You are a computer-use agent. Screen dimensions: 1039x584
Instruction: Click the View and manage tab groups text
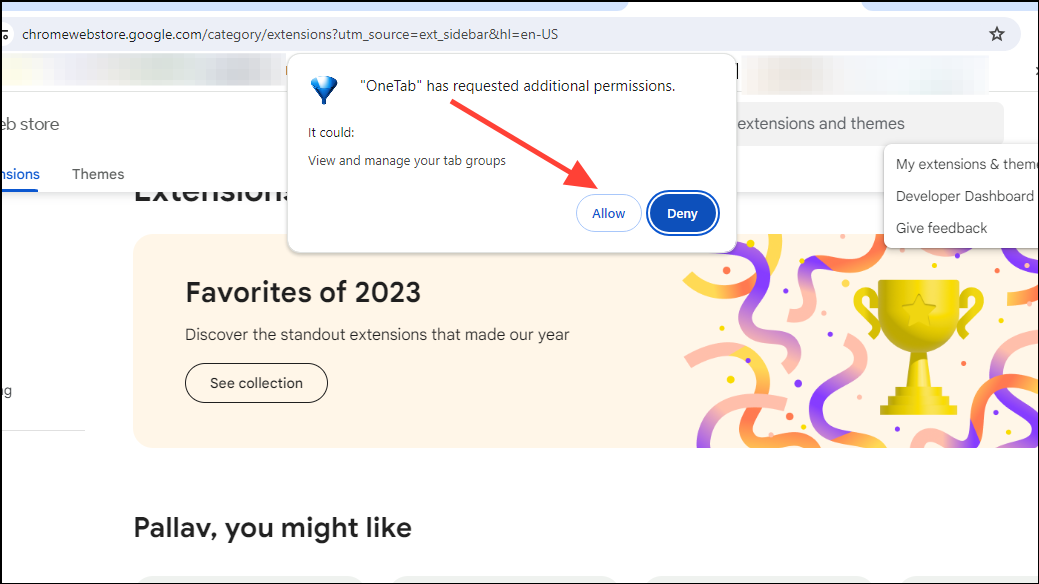click(x=407, y=161)
